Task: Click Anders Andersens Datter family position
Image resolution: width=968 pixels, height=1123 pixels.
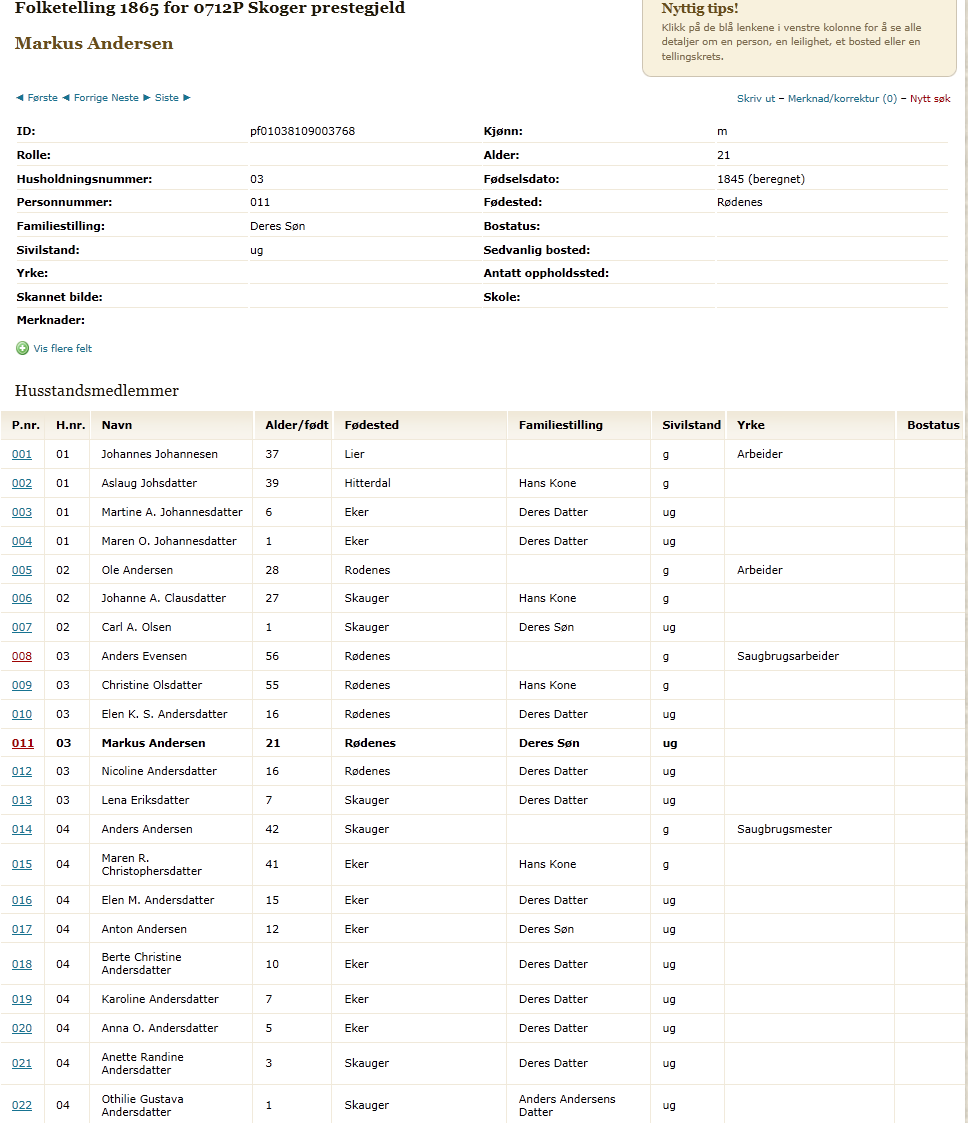Action: (567, 1105)
